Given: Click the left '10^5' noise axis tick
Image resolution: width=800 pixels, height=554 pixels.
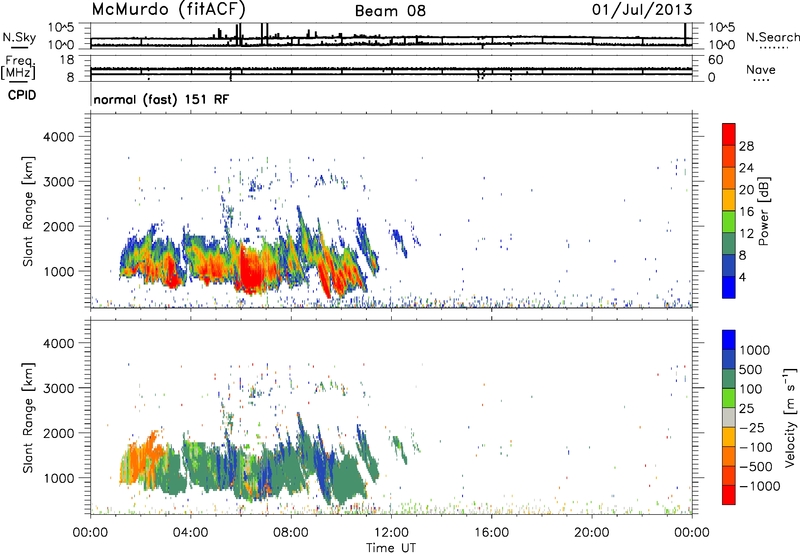Looking at the screenshot, I should coord(61,27).
